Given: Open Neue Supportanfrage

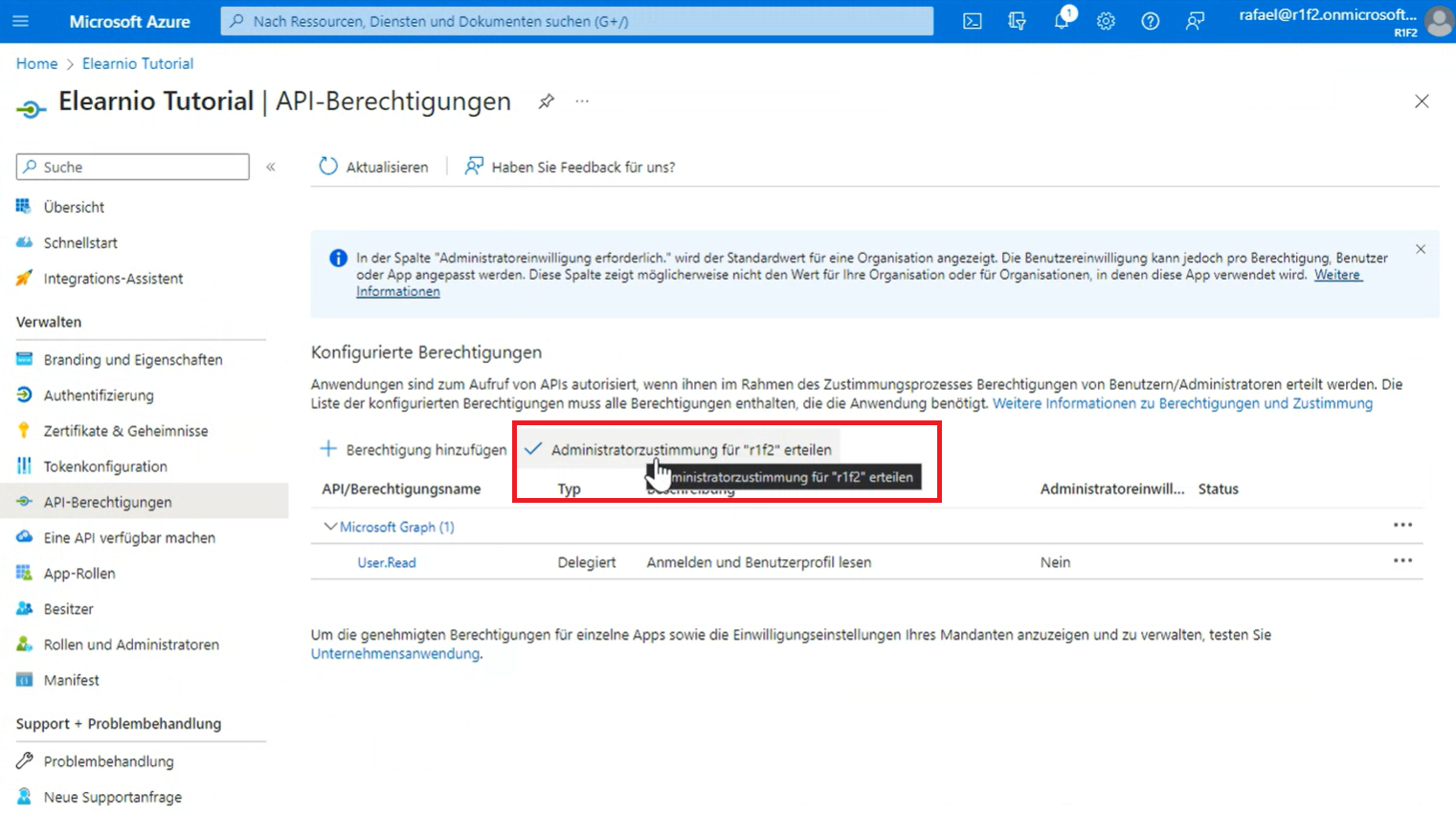Looking at the screenshot, I should click(x=112, y=797).
